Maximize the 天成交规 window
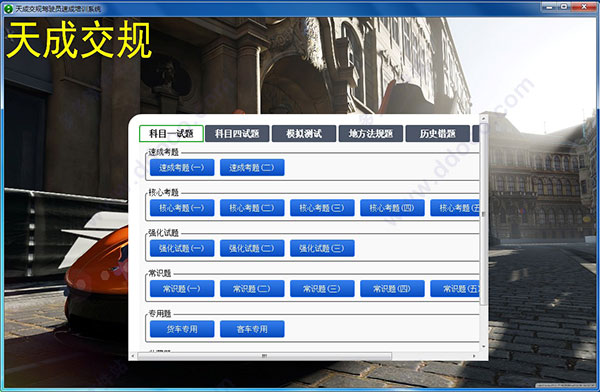 coord(564,7)
